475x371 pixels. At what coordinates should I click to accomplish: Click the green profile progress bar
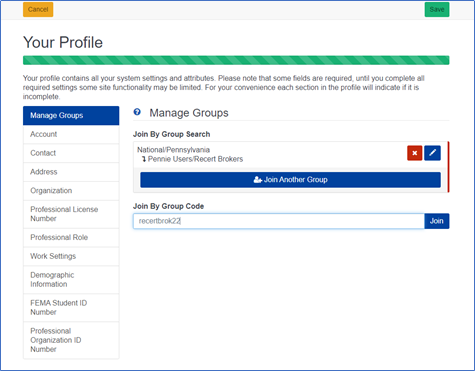[x=236, y=60]
